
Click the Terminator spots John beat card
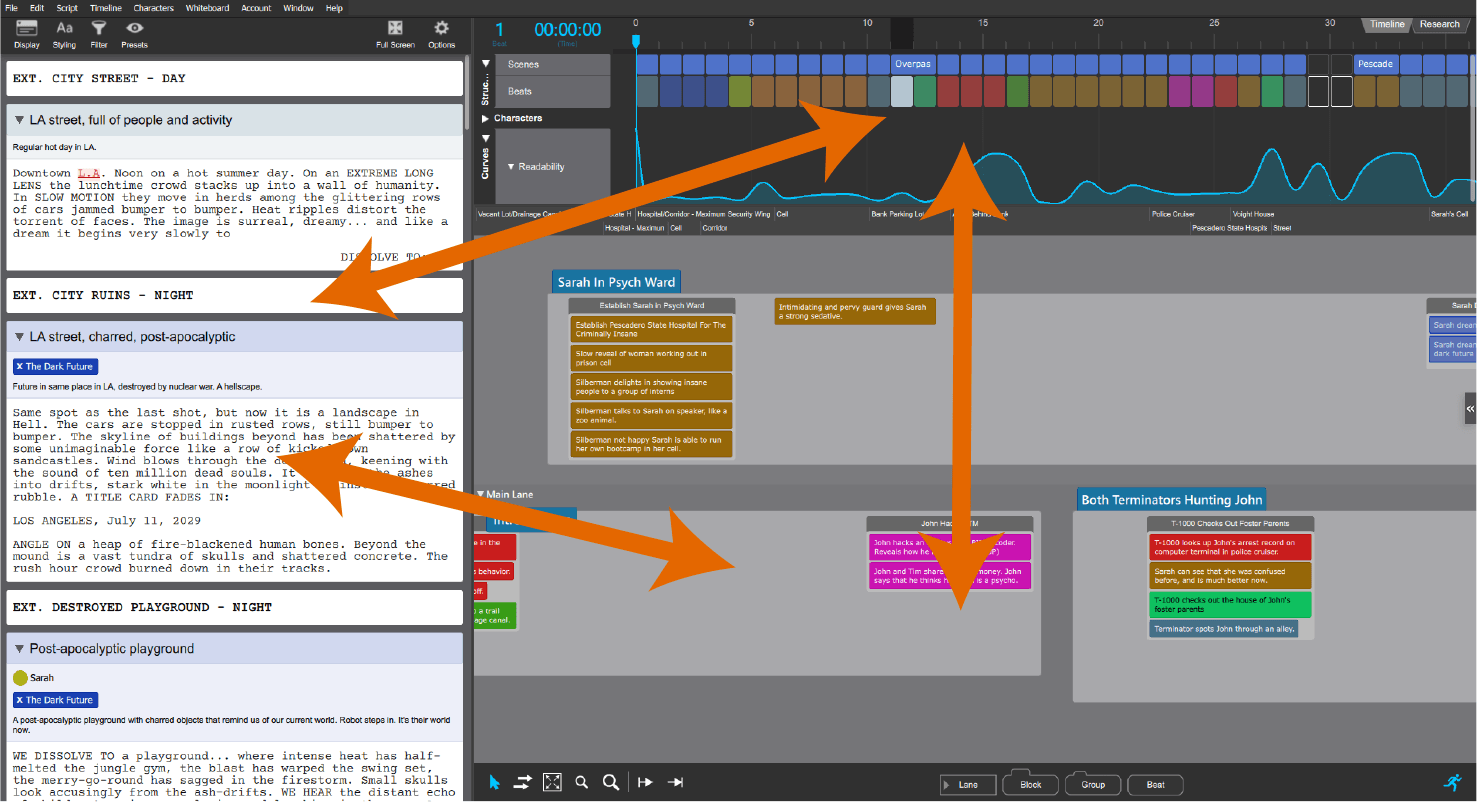(1224, 629)
